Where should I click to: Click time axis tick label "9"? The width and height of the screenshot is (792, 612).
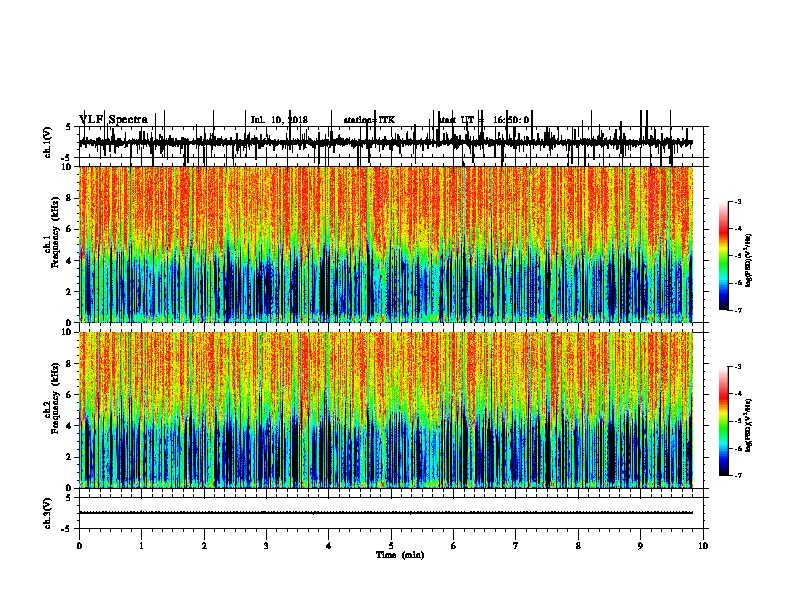640,546
